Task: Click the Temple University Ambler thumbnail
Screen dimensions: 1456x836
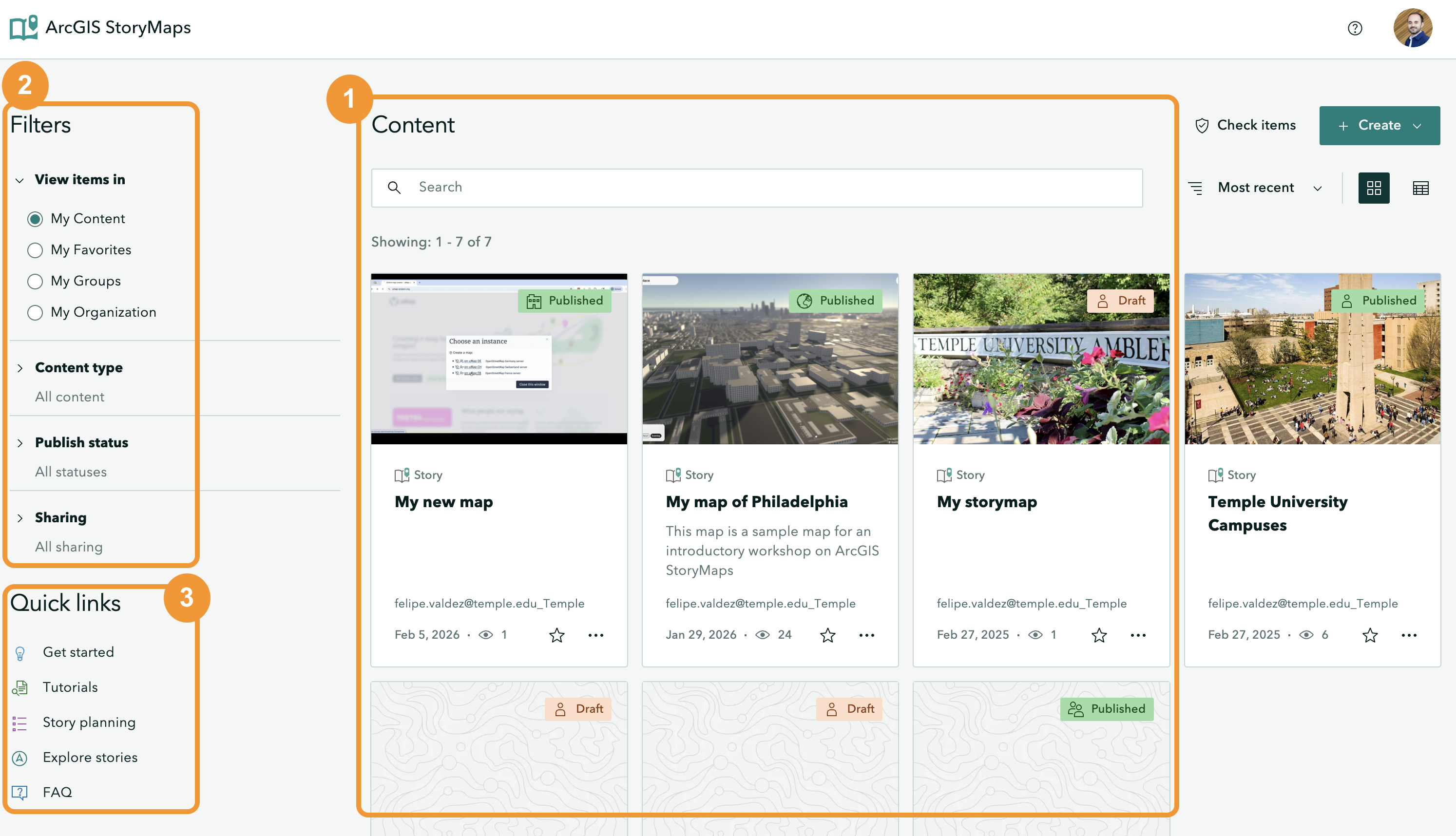Action: coord(1041,359)
